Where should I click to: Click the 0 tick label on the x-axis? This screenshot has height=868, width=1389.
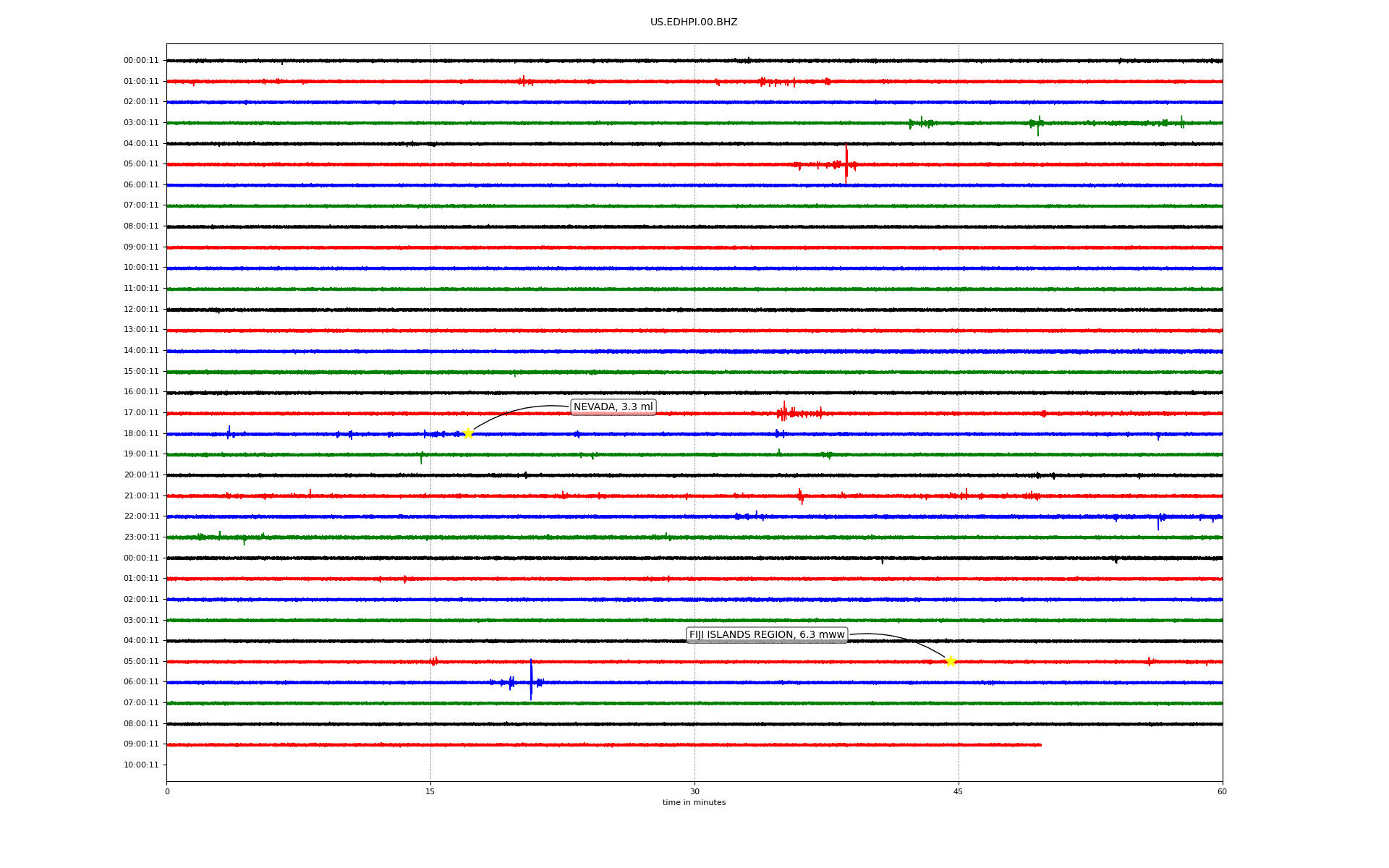(167, 791)
